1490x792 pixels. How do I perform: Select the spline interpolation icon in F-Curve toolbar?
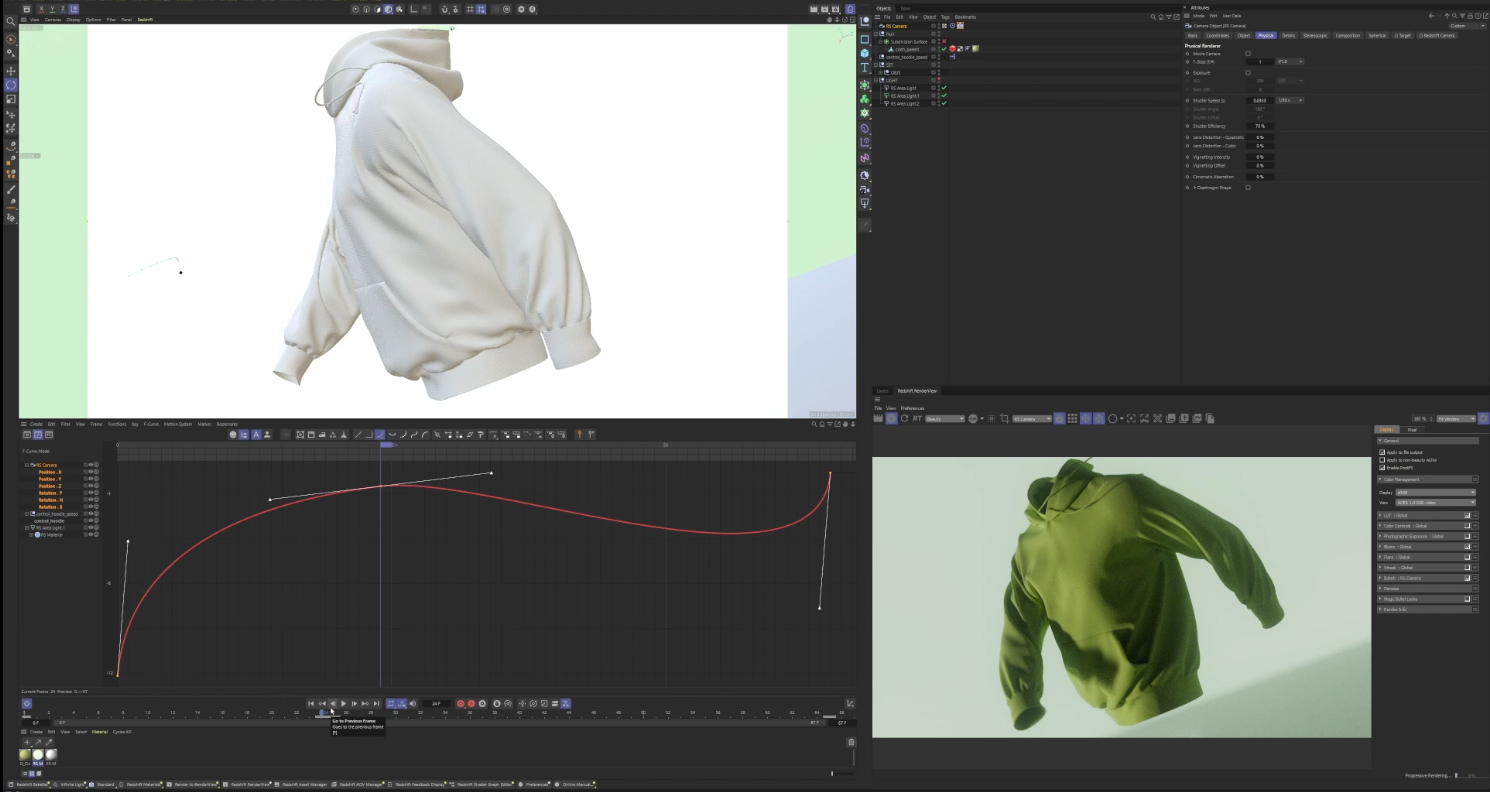380,434
